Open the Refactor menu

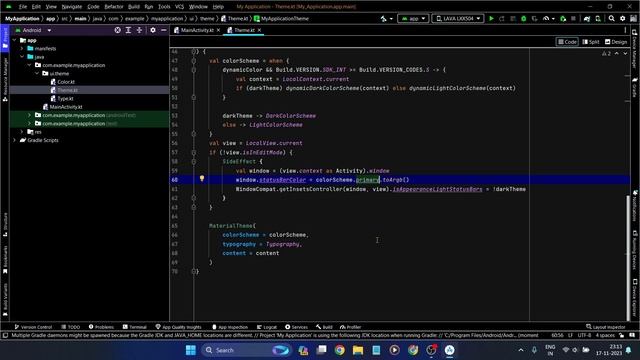113,7
